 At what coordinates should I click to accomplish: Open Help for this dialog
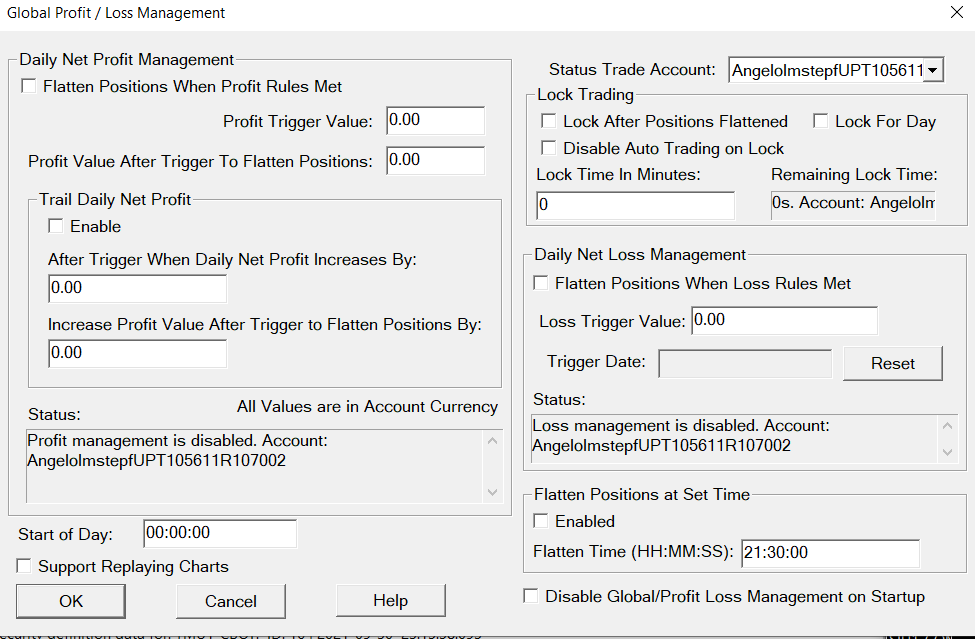coord(390,601)
